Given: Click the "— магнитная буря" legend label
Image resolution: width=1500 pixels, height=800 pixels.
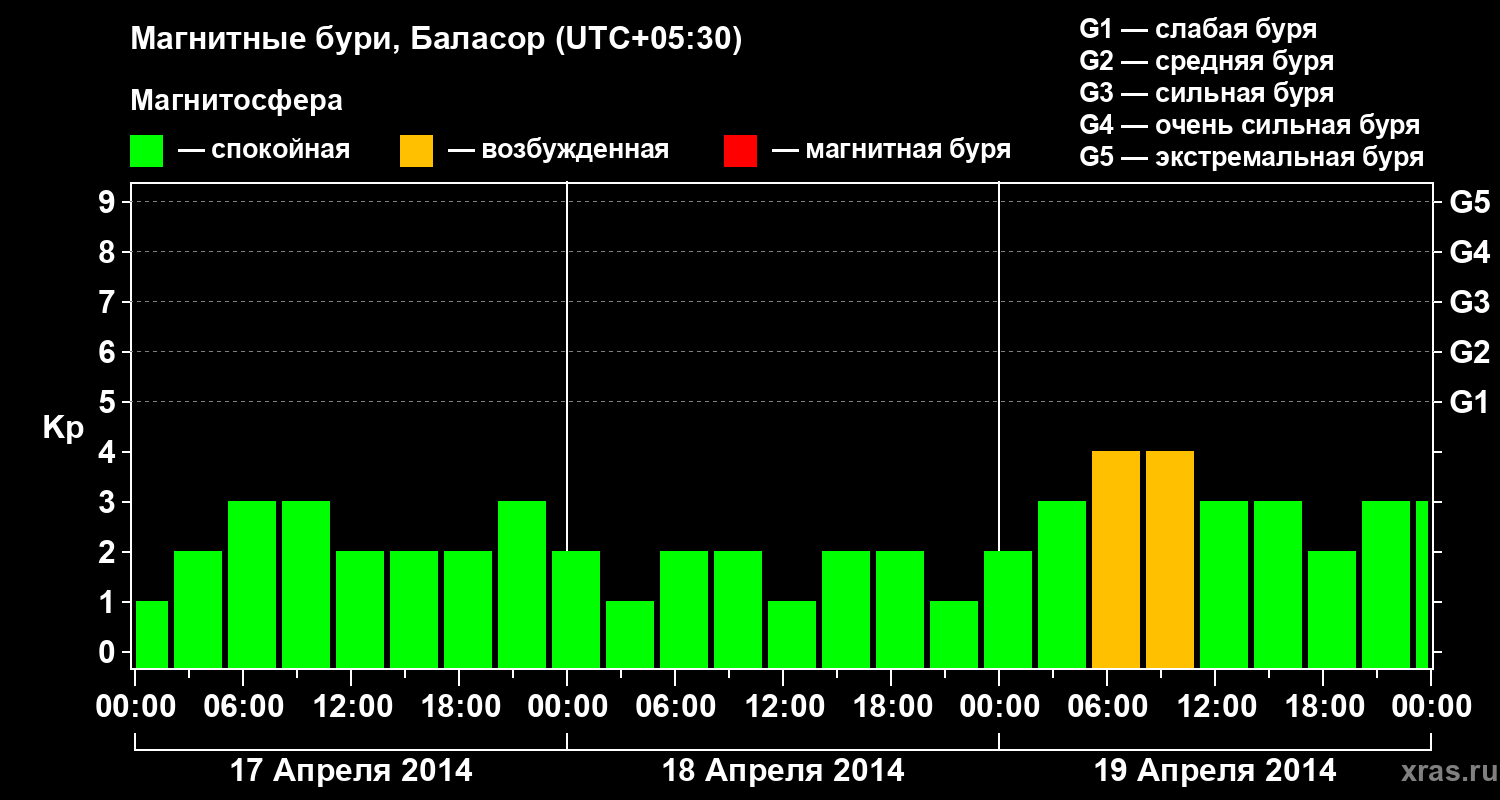Looking at the screenshot, I should [892, 151].
